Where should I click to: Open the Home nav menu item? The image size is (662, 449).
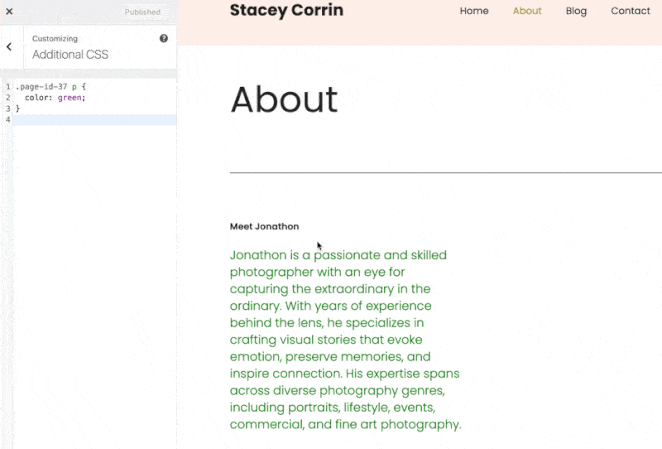474,11
